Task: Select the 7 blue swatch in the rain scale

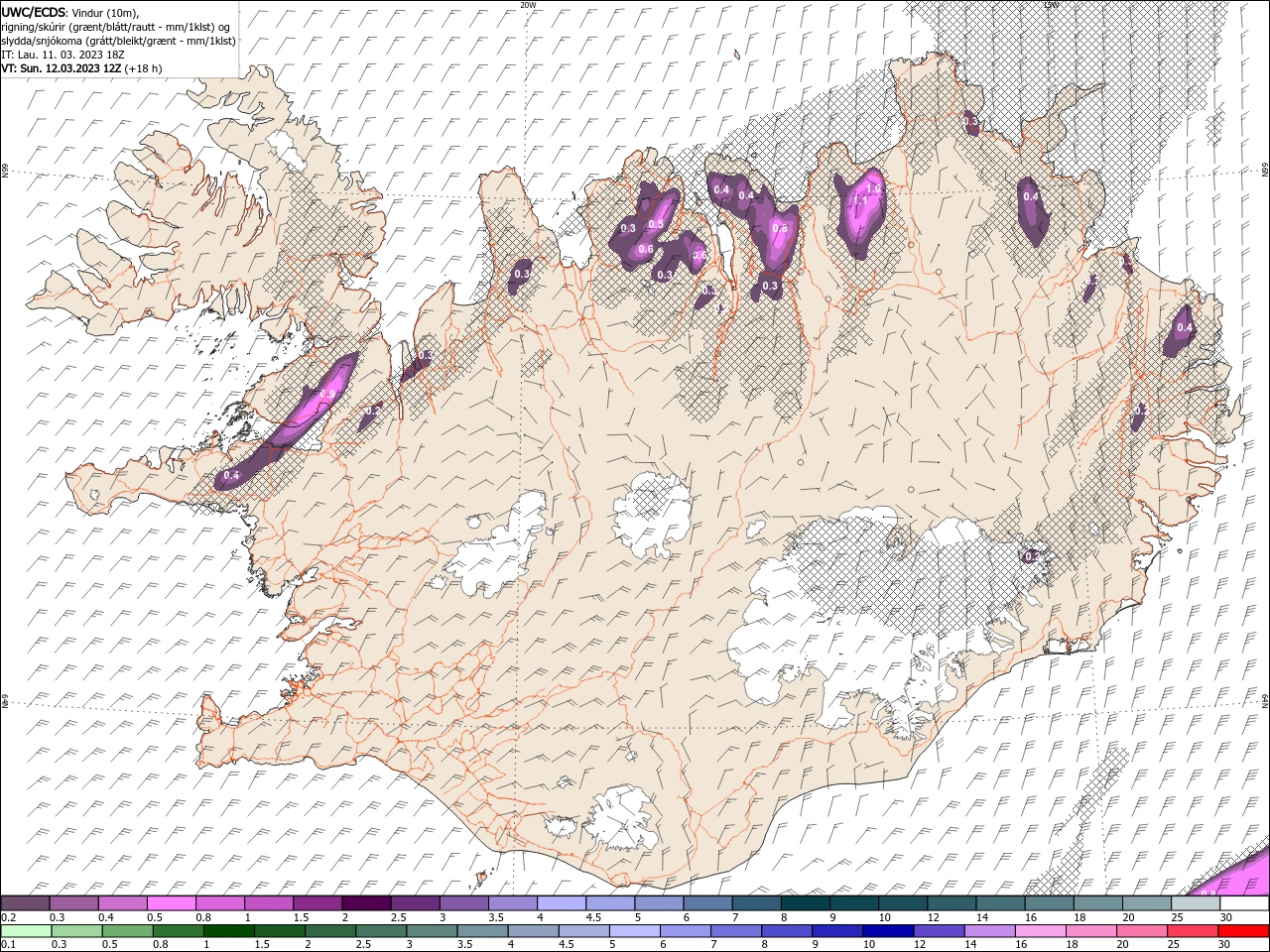Action: [x=736, y=931]
